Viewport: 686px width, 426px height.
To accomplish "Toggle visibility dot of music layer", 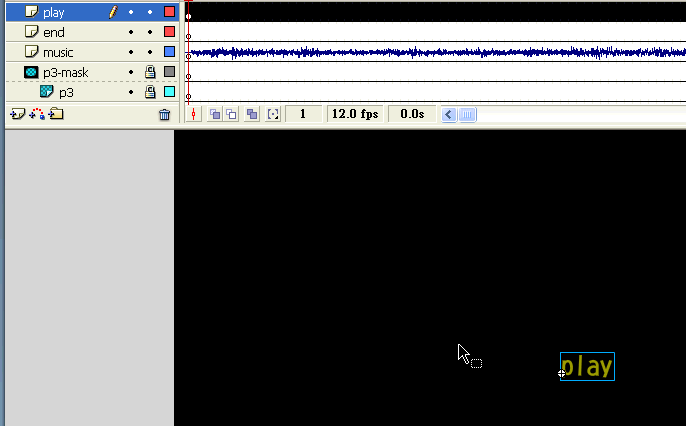I will coord(131,52).
